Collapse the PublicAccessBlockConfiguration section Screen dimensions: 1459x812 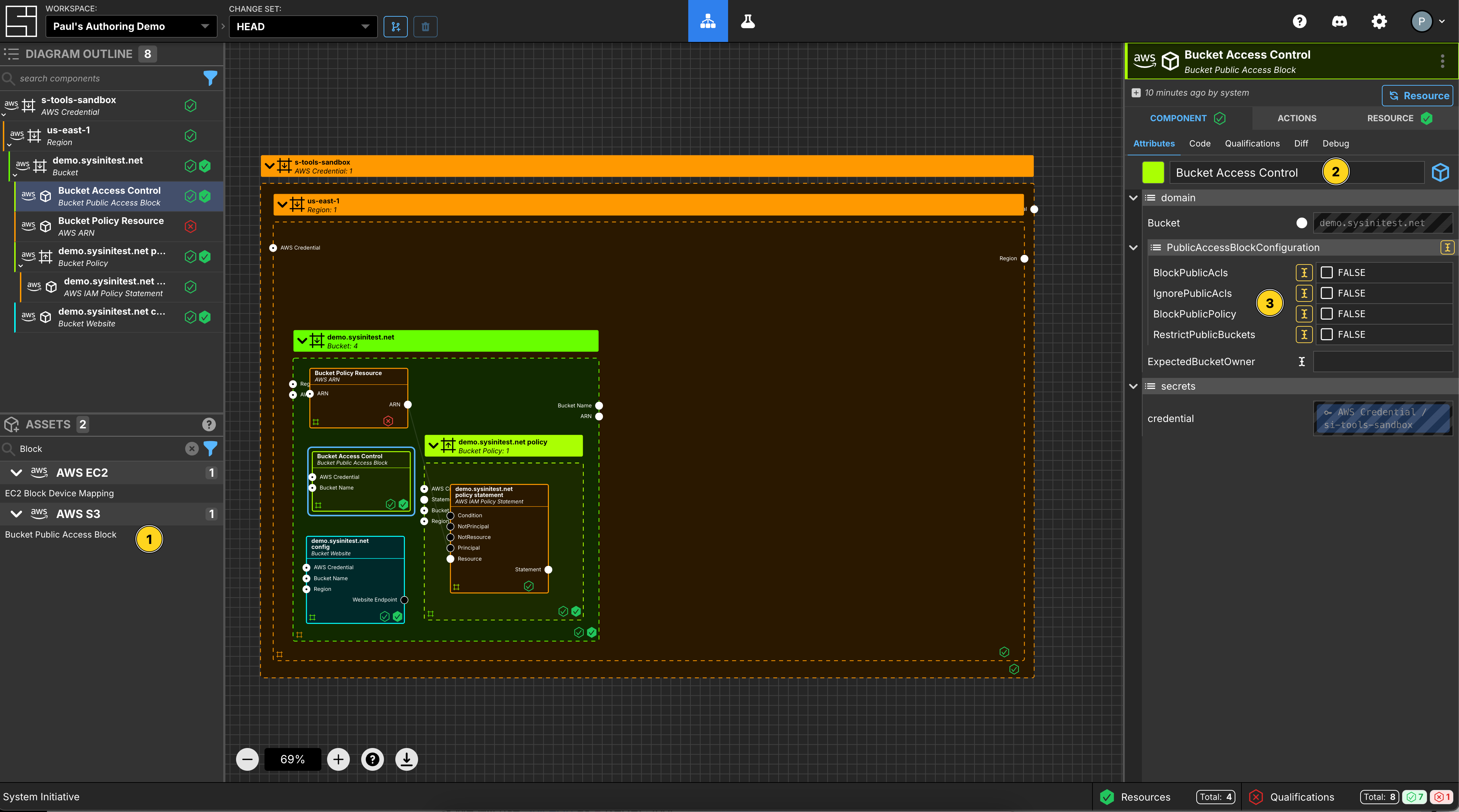(1133, 247)
